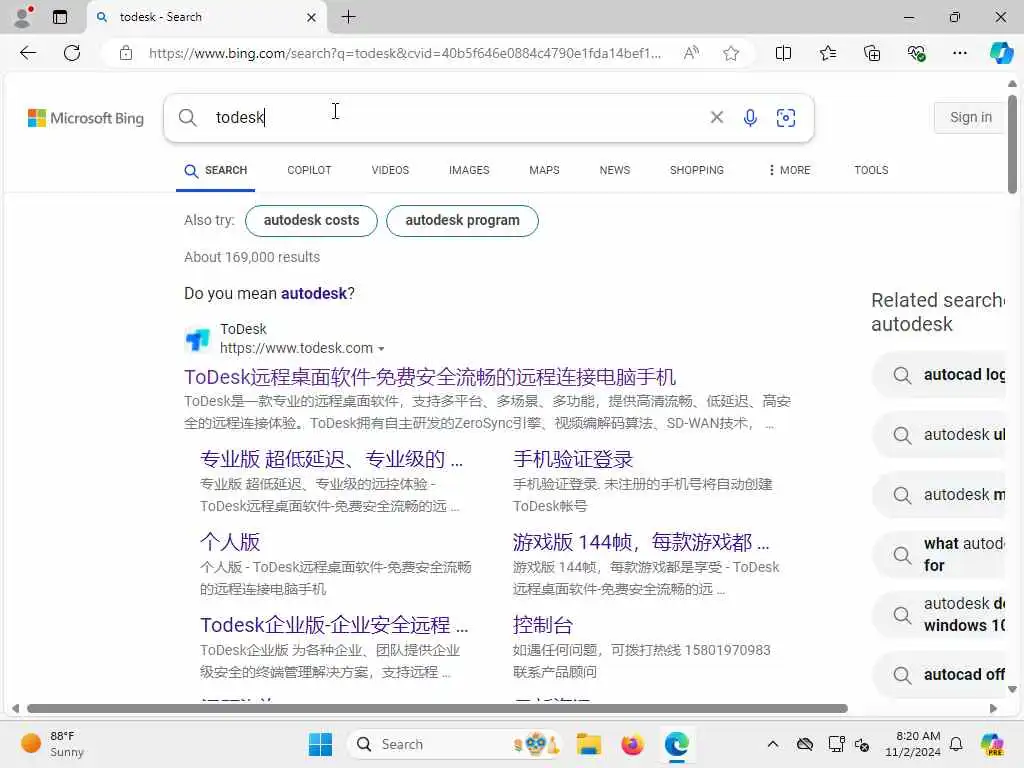
Task: Switch to the MAPS tab
Action: [x=544, y=170]
